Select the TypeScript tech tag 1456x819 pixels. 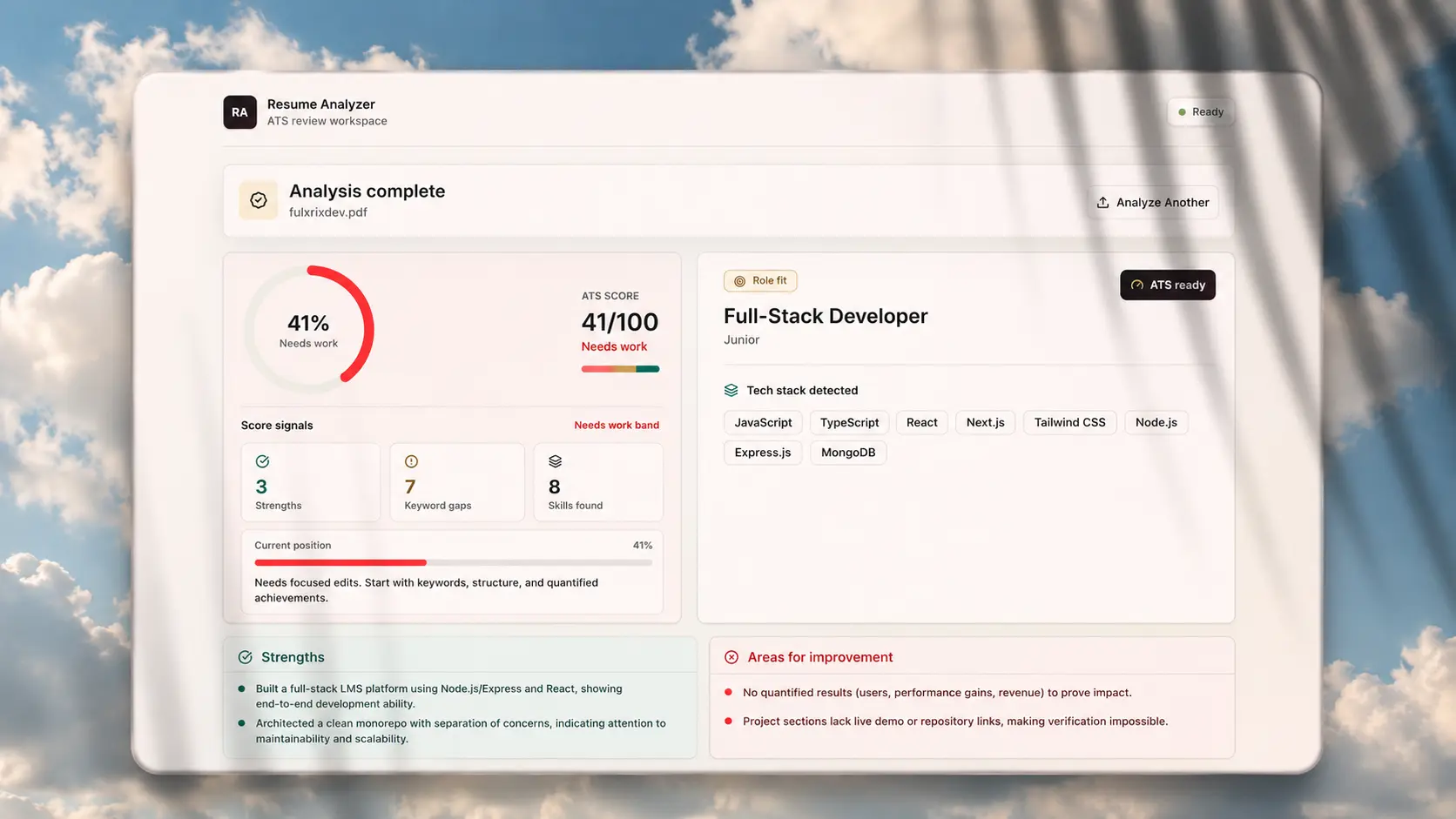coord(849,422)
